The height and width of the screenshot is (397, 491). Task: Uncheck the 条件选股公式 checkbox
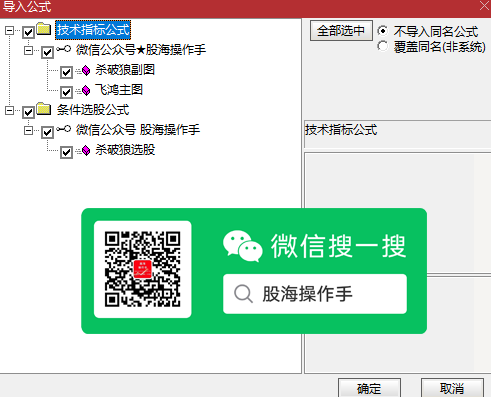click(28, 112)
